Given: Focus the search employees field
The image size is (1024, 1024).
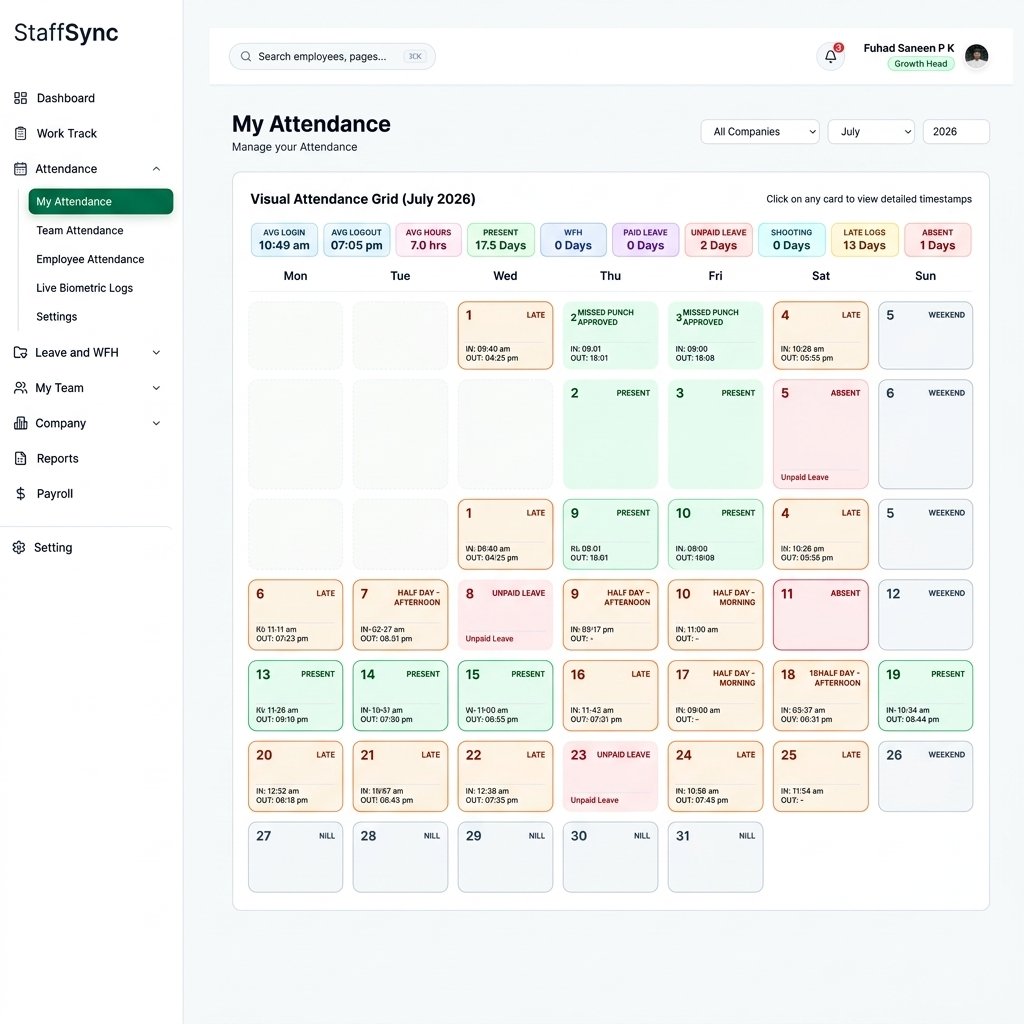Looking at the screenshot, I should [332, 56].
